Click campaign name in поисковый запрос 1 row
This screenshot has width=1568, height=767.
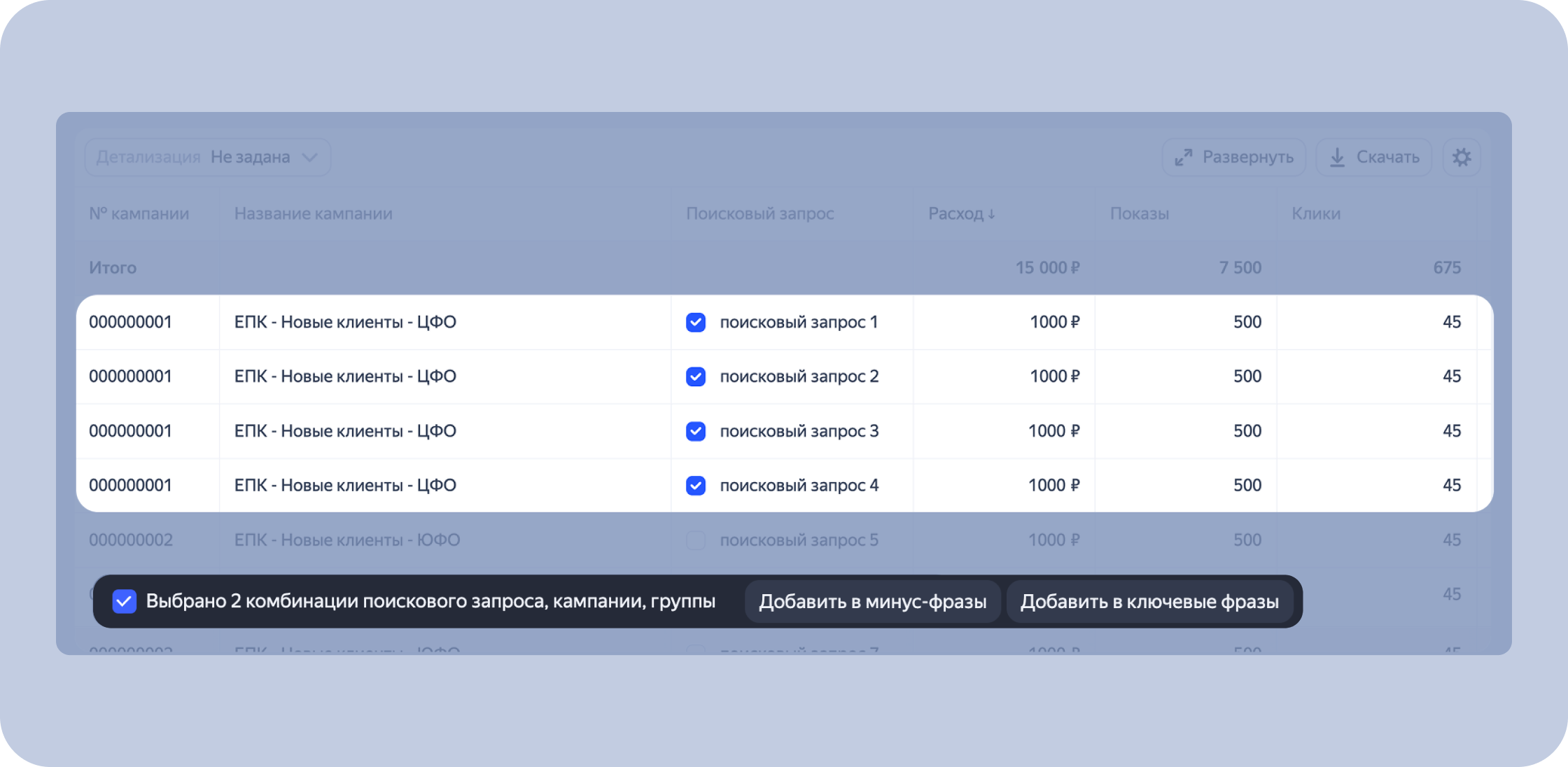[x=345, y=322]
